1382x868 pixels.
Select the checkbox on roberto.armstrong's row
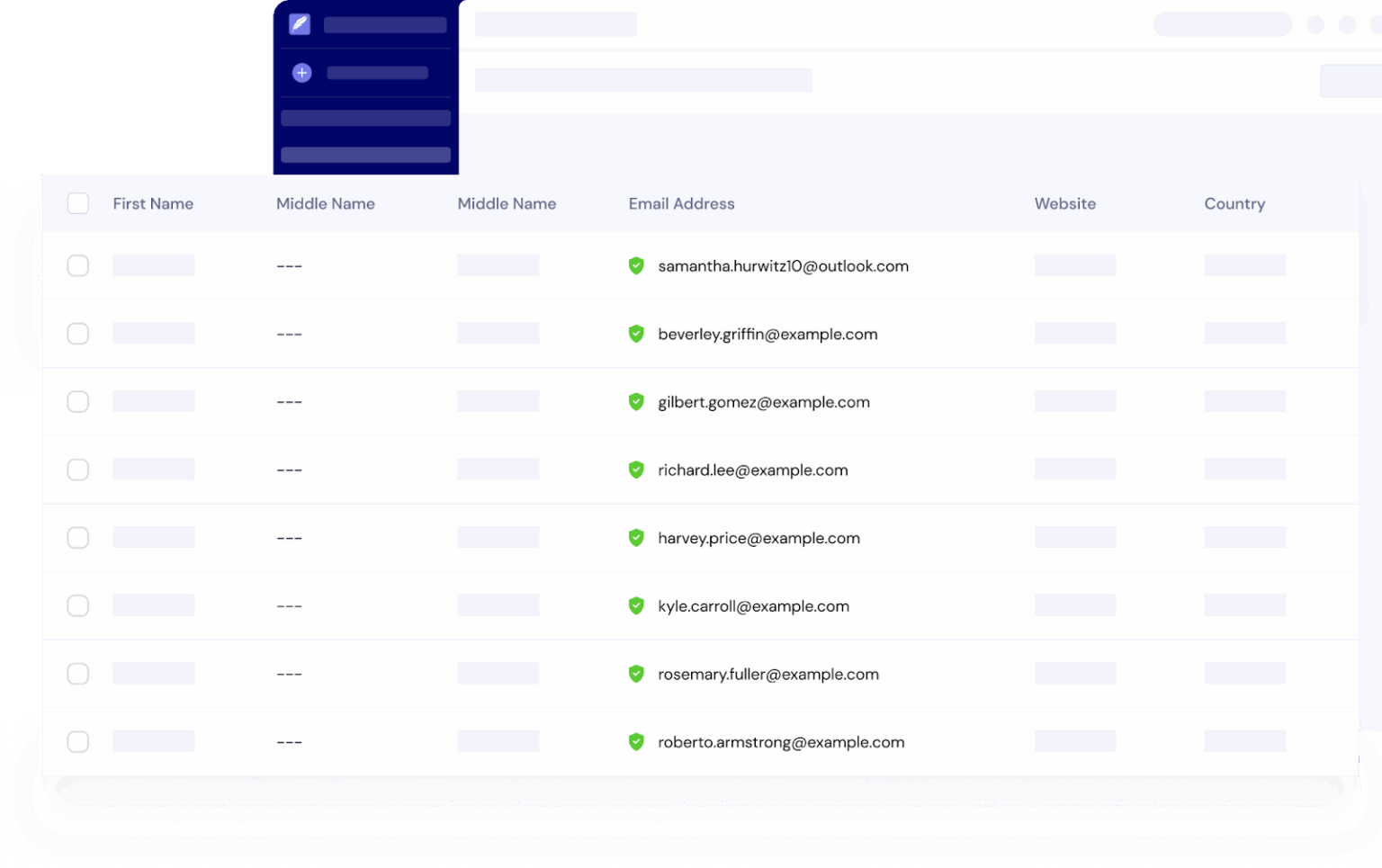point(77,741)
